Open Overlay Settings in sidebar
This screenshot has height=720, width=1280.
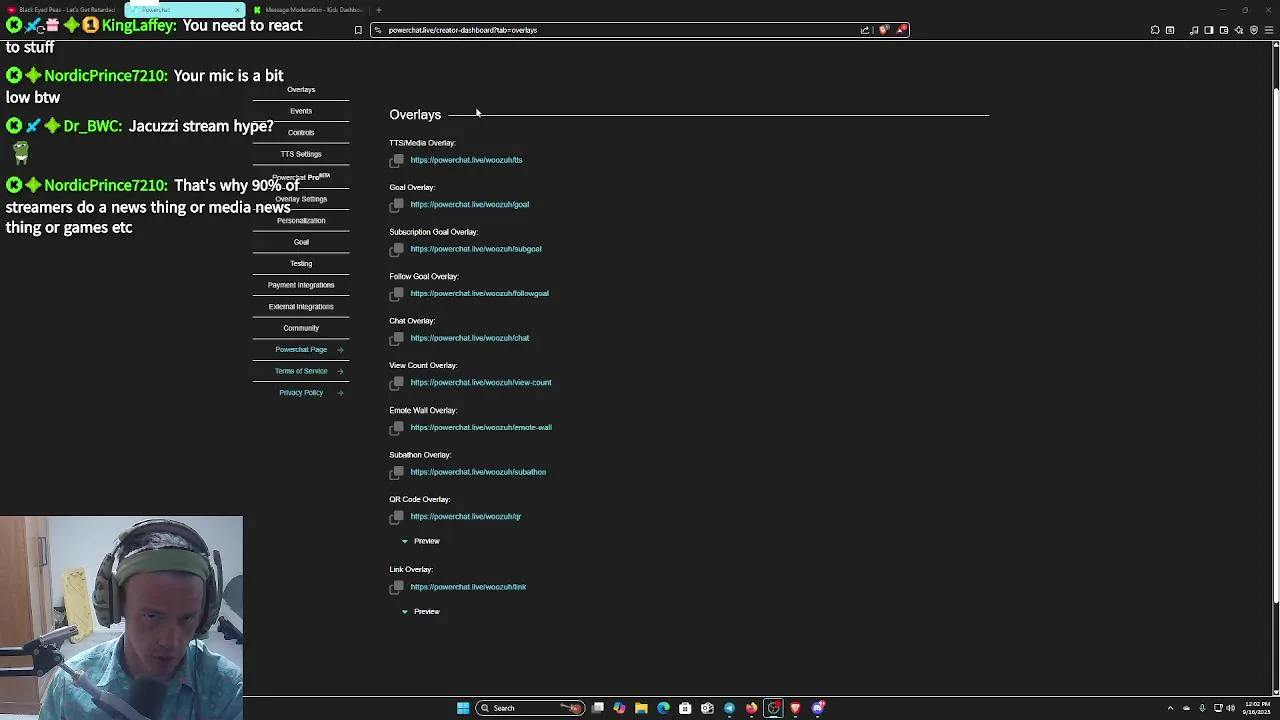[301, 199]
